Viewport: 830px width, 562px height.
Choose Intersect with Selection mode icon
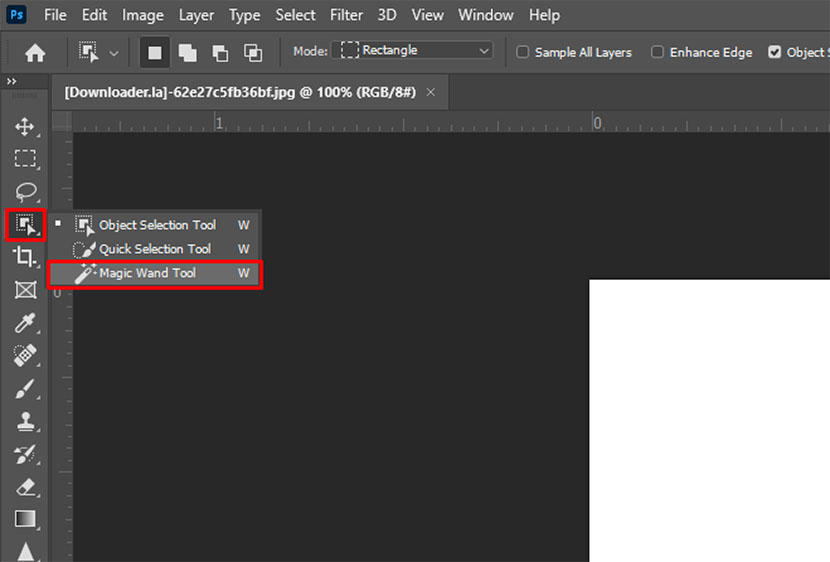point(253,52)
